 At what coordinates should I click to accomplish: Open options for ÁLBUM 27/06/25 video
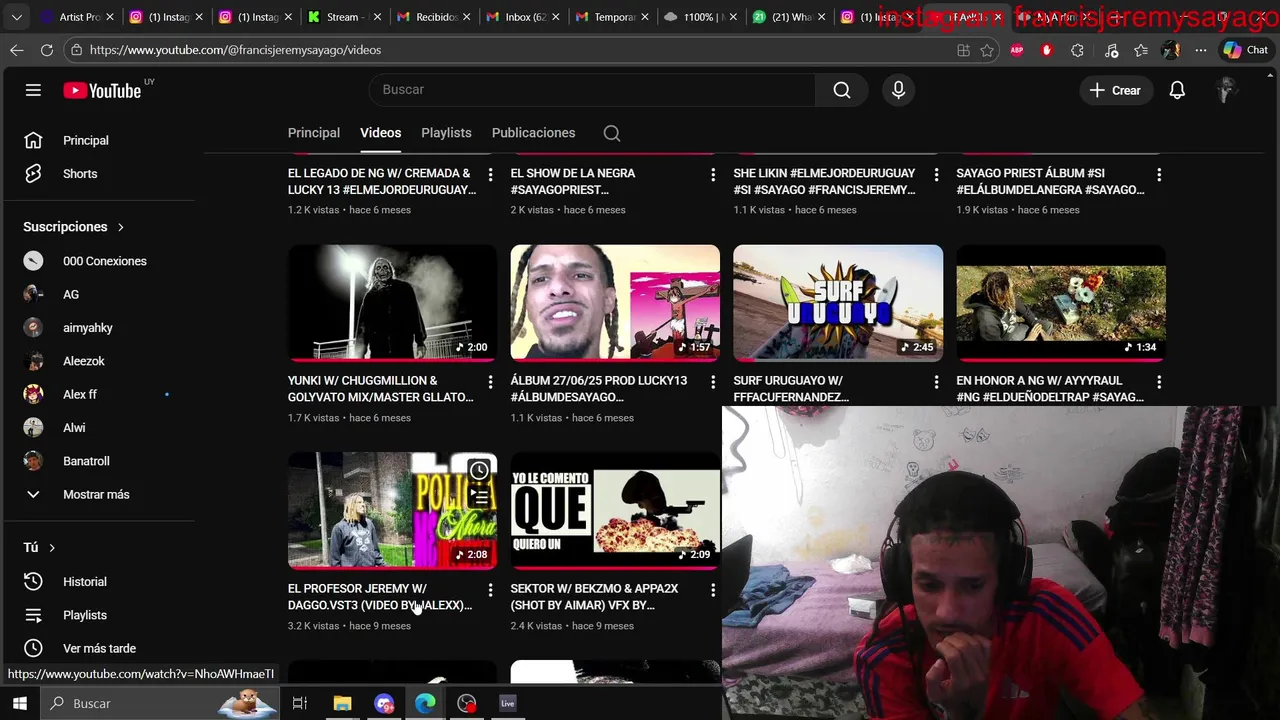tap(713, 382)
